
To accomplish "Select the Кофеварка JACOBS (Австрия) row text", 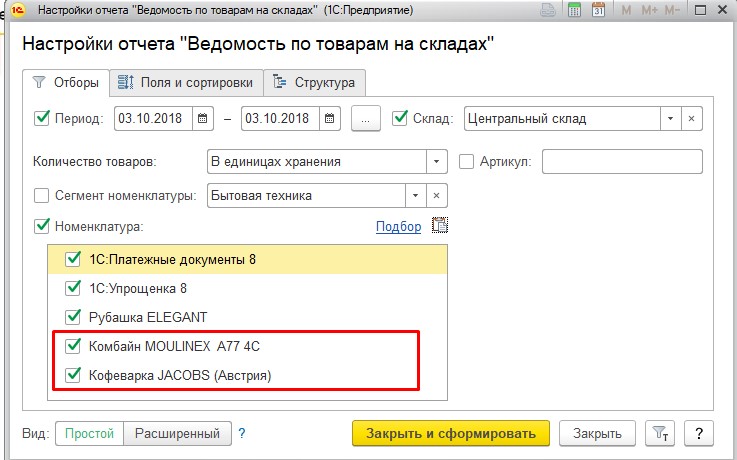I will point(180,375).
